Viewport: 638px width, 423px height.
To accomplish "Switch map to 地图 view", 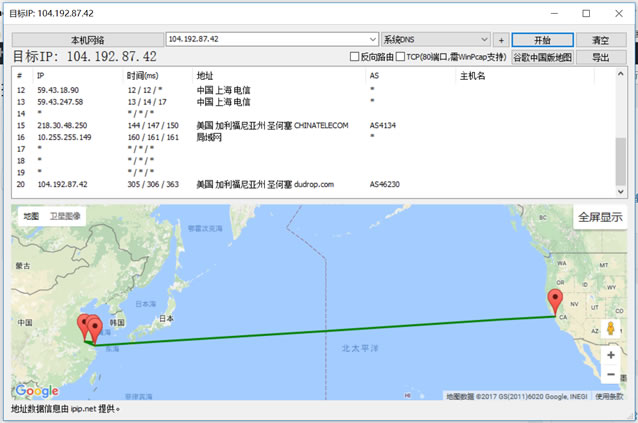I will (31, 216).
